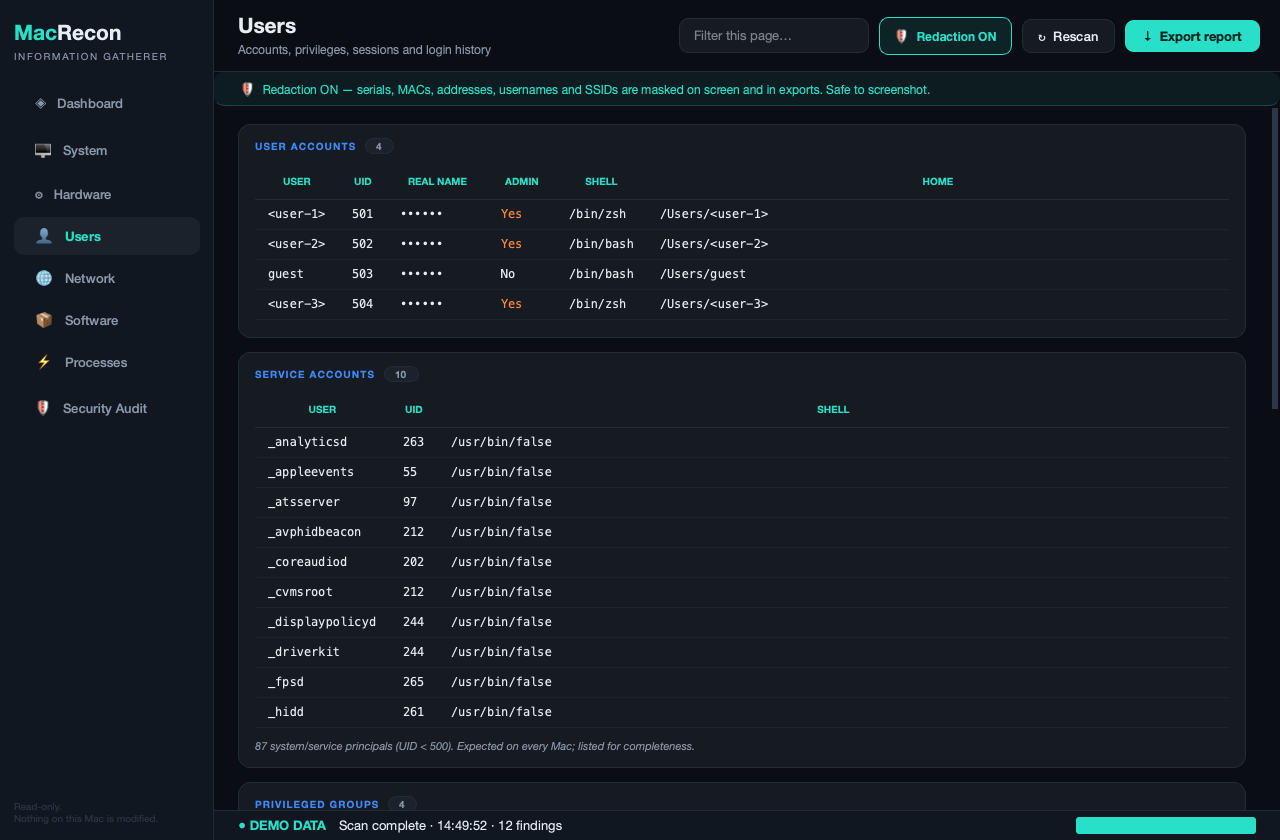Select the Processes section label
Image resolution: width=1280 pixels, height=840 pixels.
click(x=96, y=362)
